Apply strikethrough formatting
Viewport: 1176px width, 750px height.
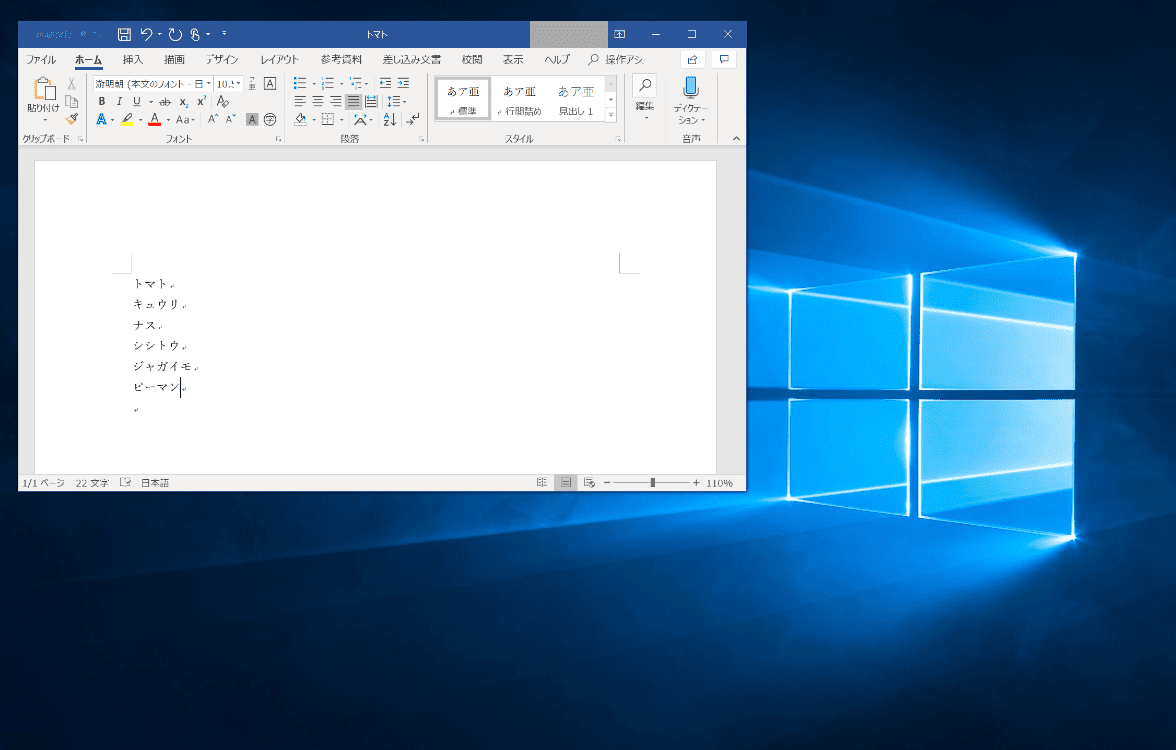click(x=165, y=101)
